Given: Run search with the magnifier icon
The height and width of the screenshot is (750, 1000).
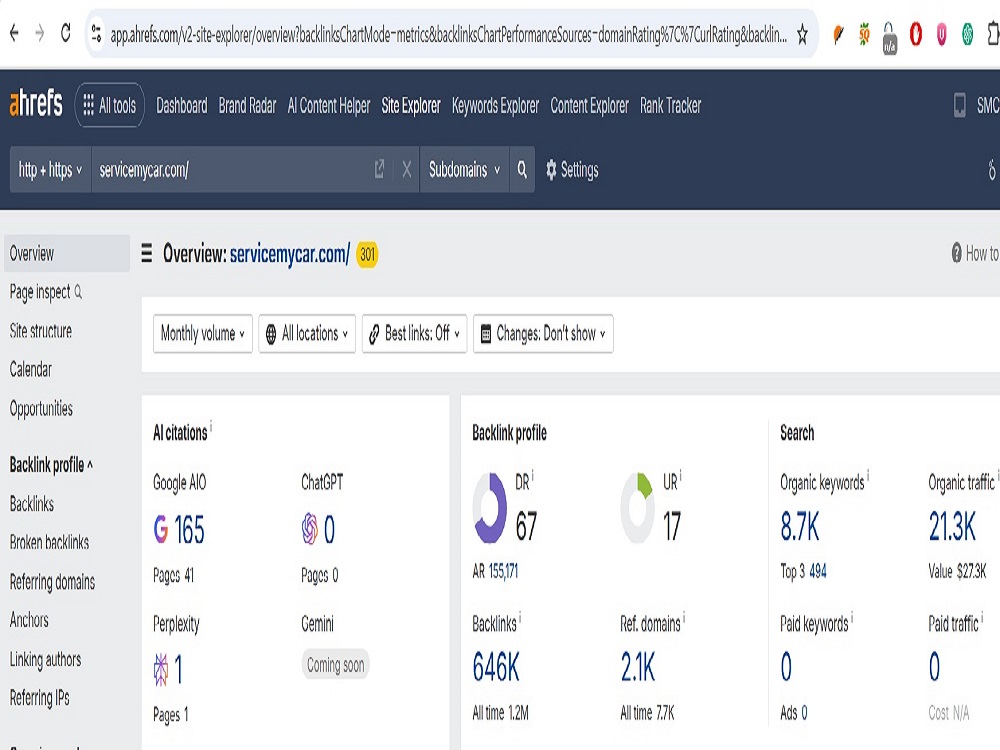Looking at the screenshot, I should click(522, 169).
